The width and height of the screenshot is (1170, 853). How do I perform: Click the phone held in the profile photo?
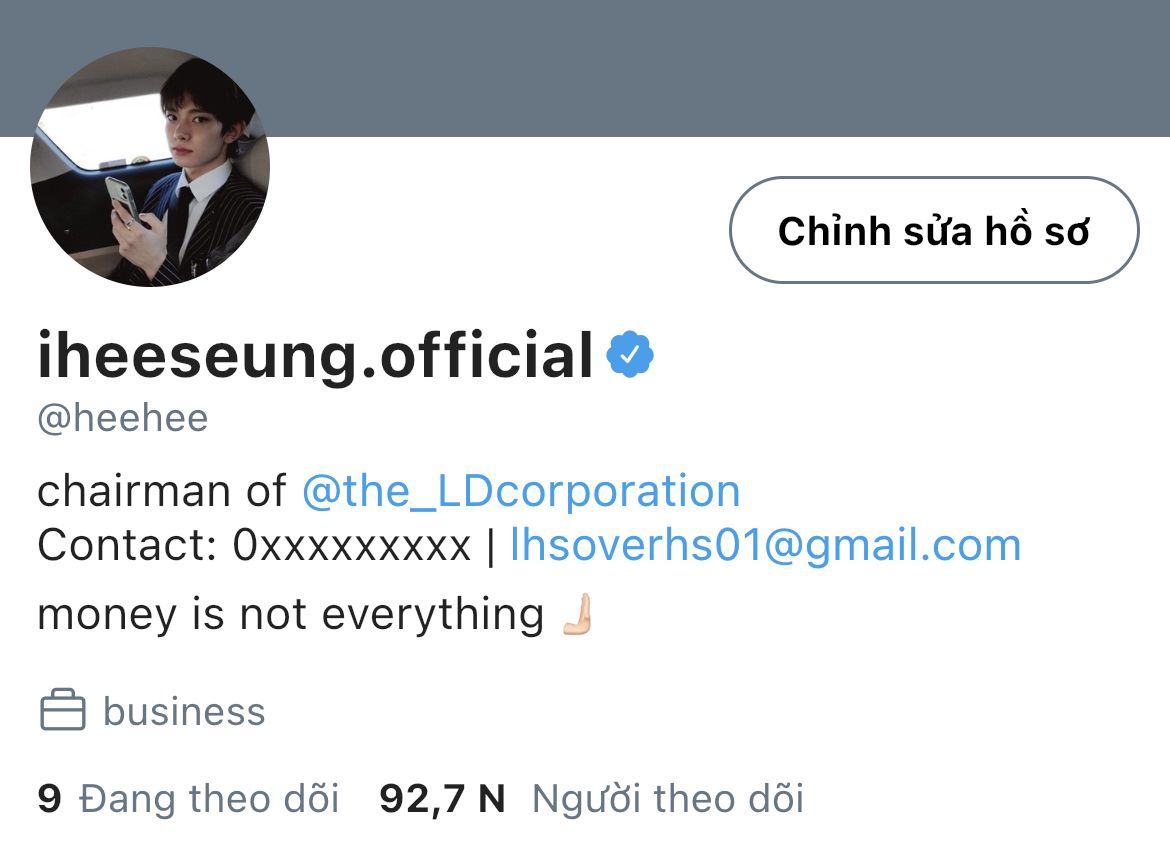[121, 198]
